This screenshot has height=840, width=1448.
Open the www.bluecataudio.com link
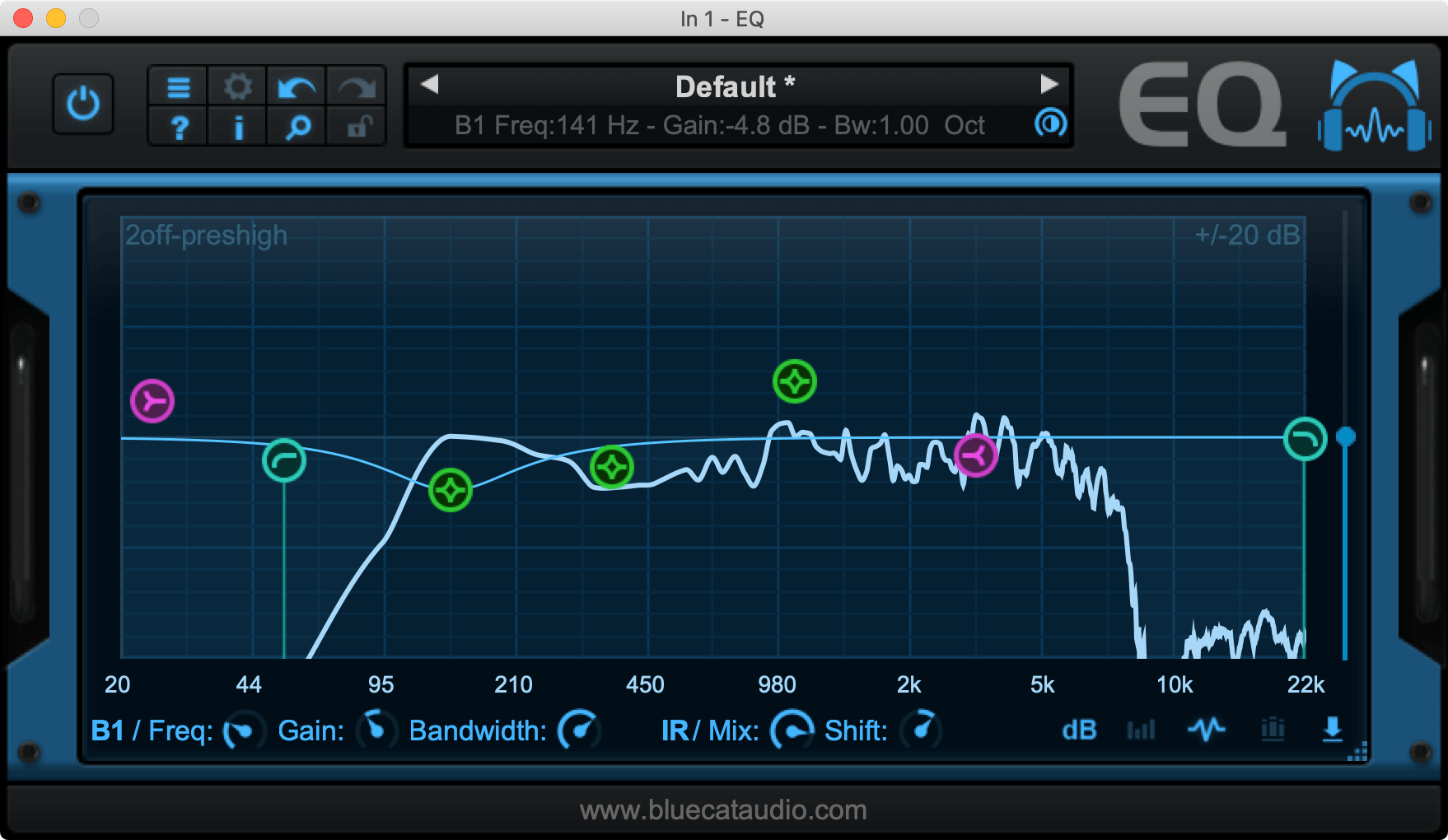point(723,810)
